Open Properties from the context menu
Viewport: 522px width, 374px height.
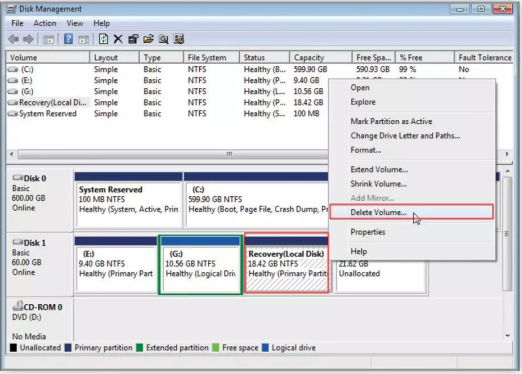click(412, 232)
